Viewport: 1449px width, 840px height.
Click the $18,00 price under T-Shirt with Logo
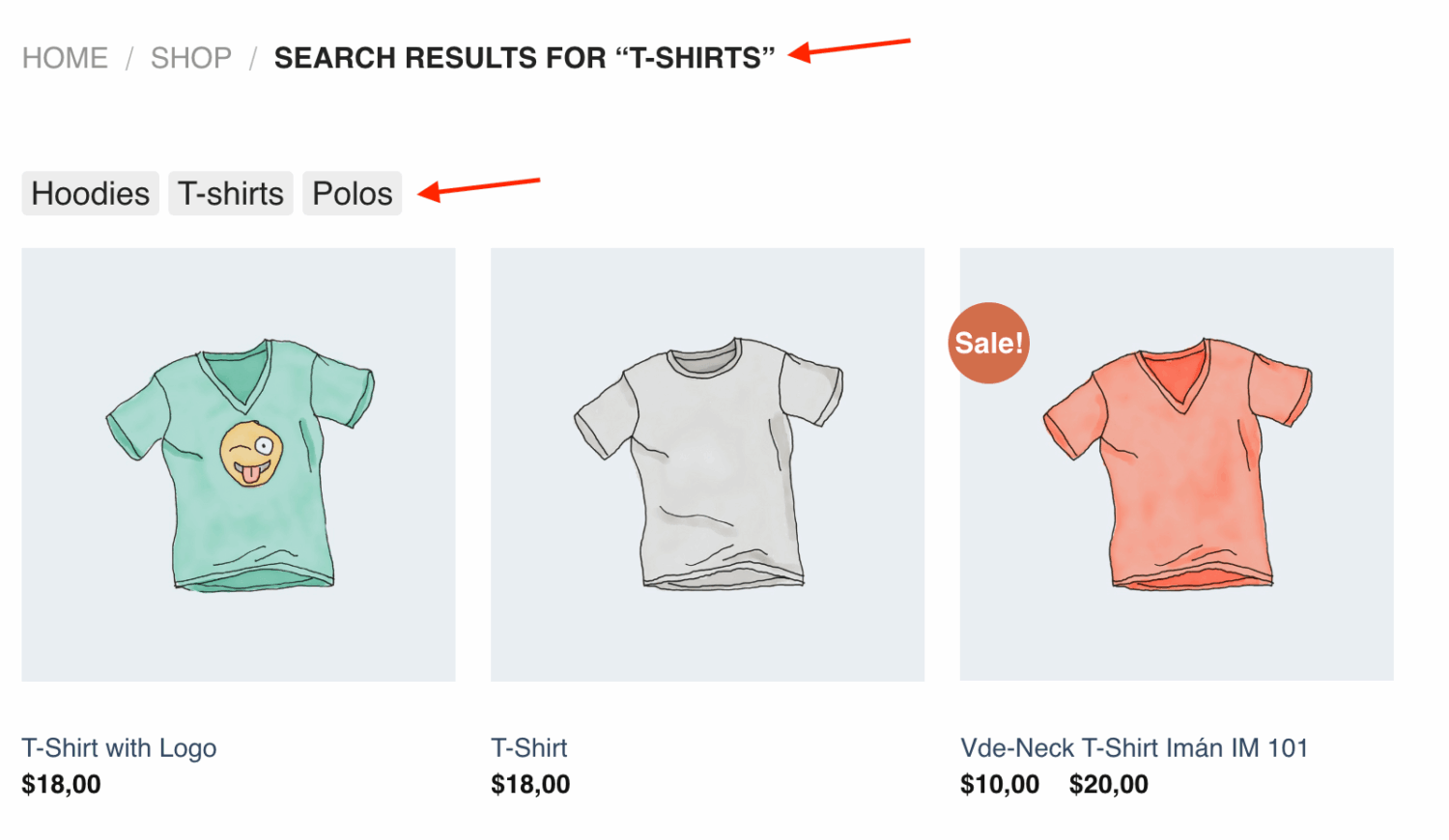tap(61, 784)
